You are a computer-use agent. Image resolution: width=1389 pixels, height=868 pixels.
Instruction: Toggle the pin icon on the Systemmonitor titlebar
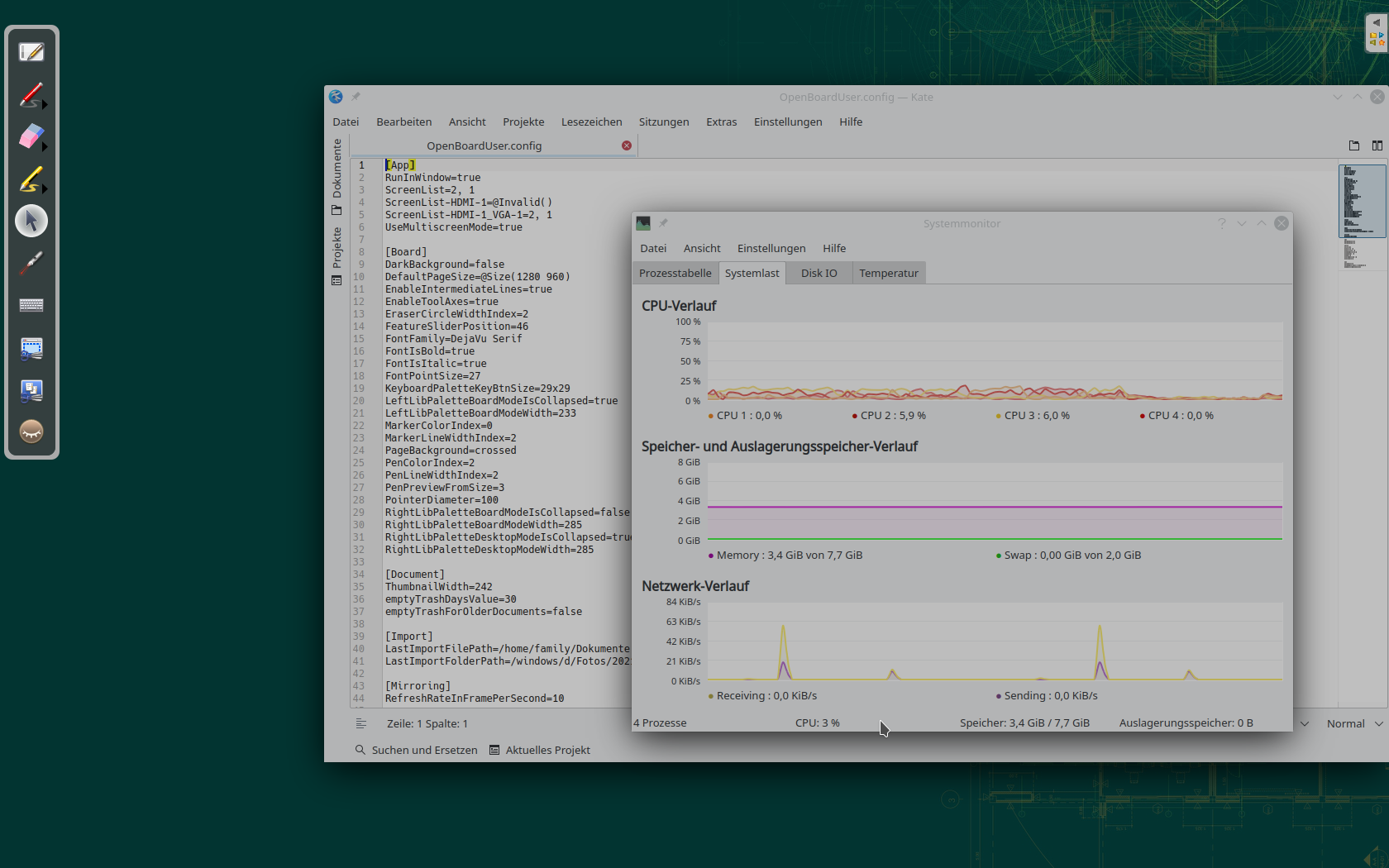tap(664, 222)
